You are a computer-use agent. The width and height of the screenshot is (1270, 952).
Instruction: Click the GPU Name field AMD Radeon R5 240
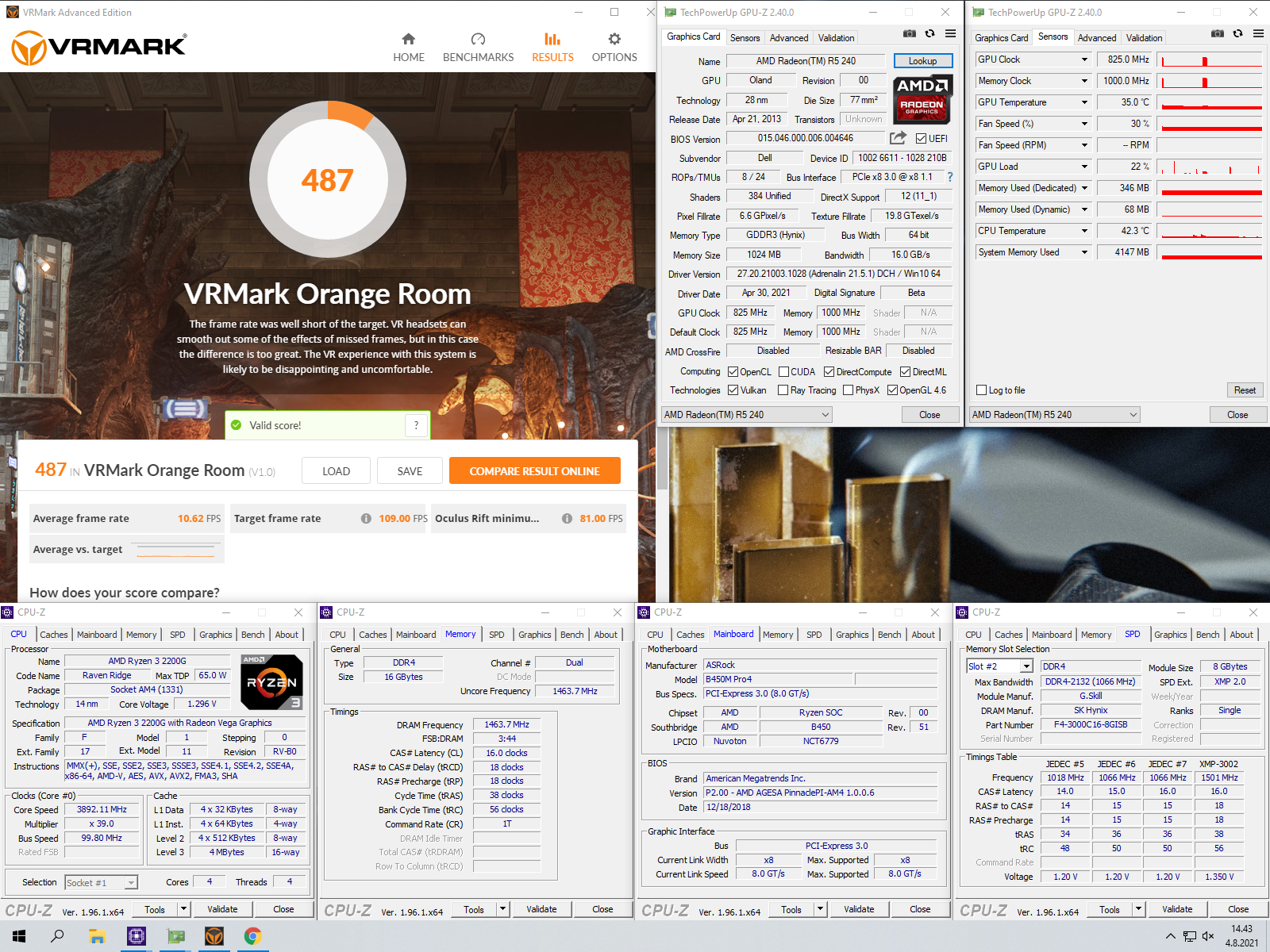[806, 61]
